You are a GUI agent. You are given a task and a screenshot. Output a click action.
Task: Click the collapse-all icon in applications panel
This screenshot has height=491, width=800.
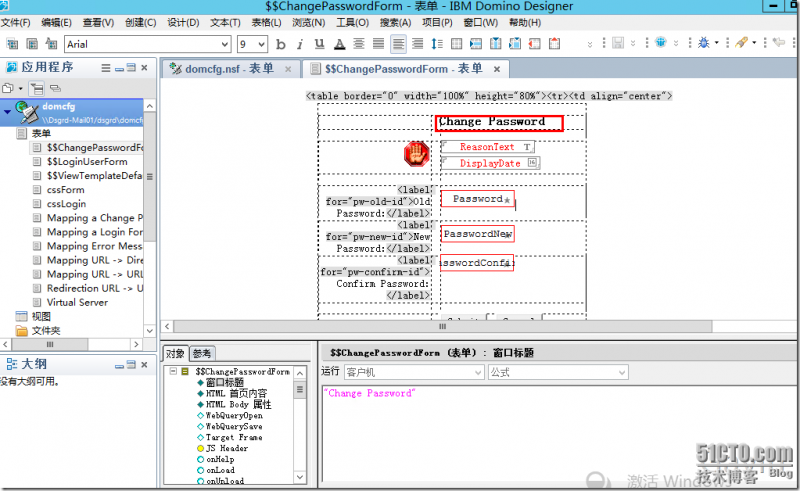55,88
